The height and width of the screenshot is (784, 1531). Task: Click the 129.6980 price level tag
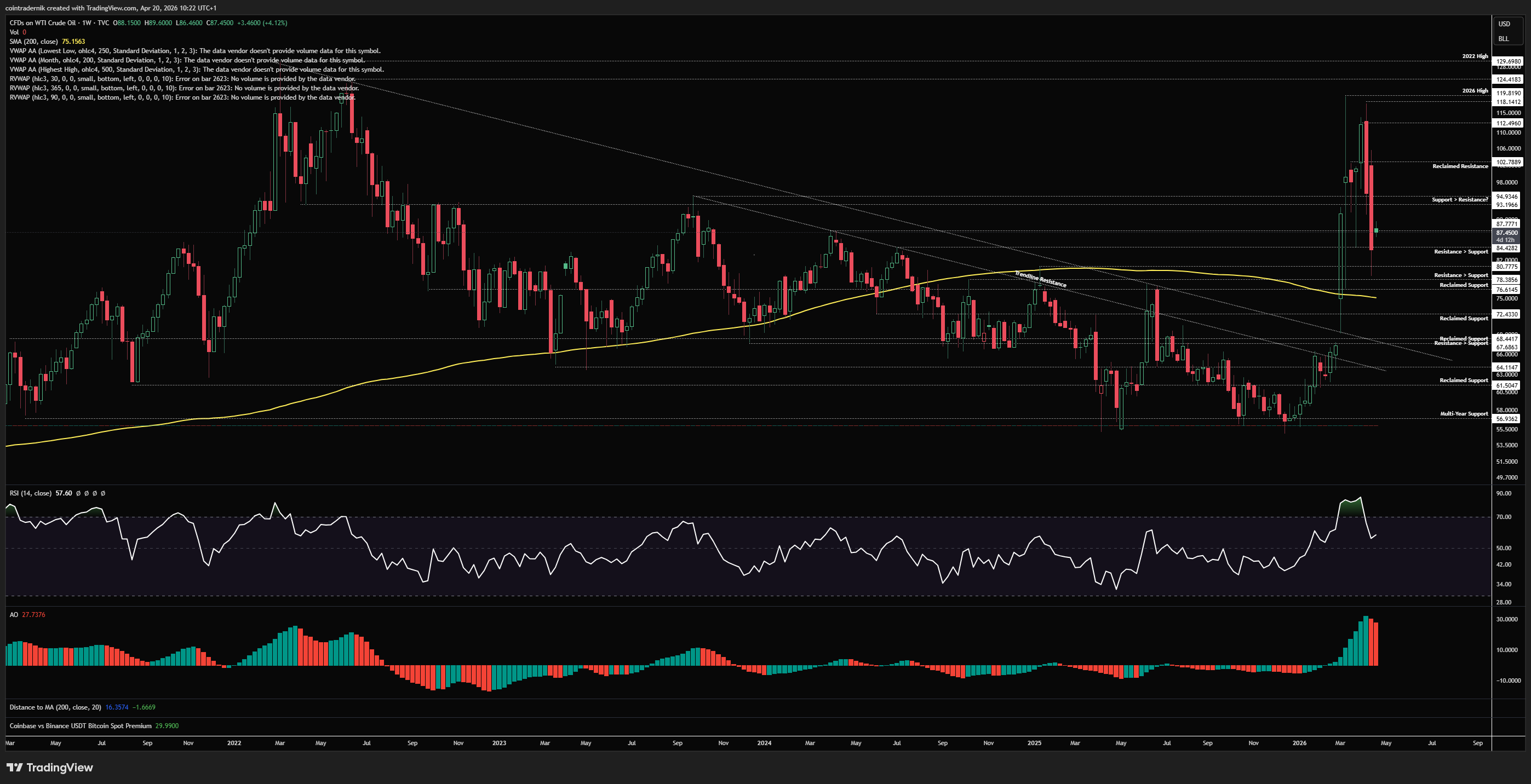(1508, 61)
